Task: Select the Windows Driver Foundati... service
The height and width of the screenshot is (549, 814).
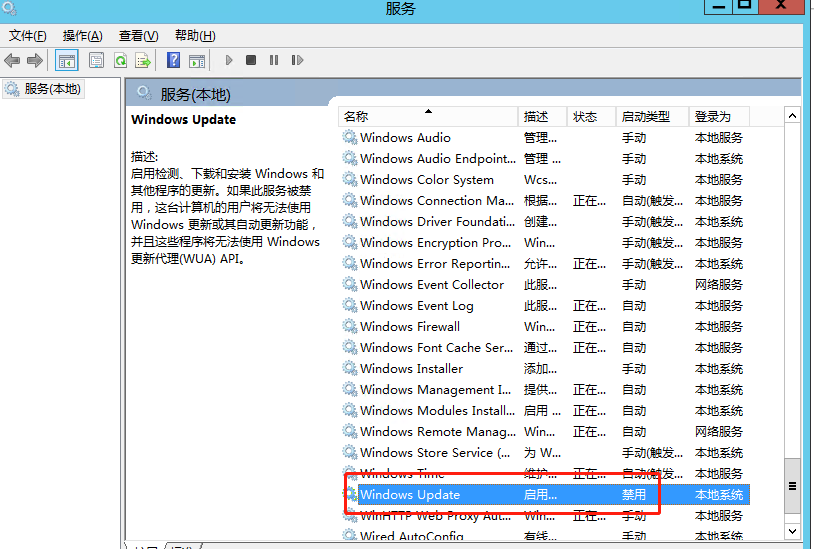Action: point(437,222)
